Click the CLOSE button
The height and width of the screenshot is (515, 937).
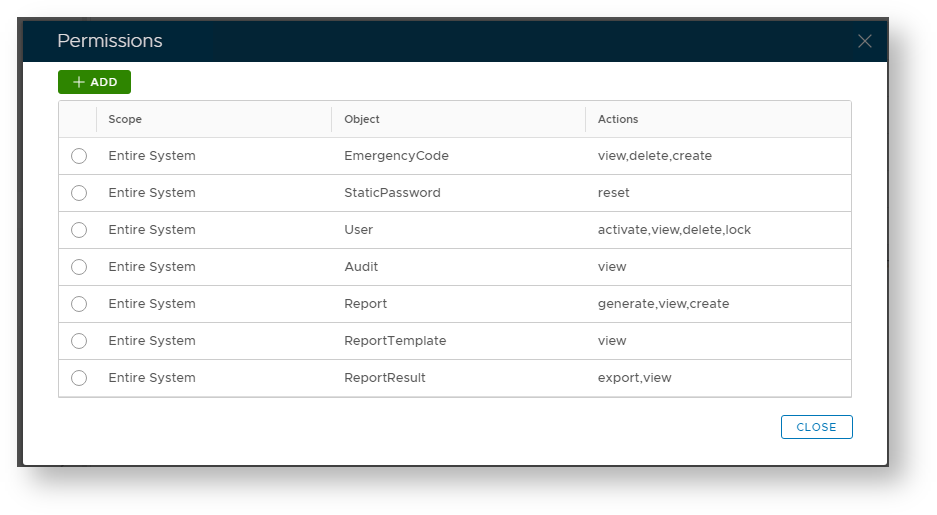coord(816,427)
